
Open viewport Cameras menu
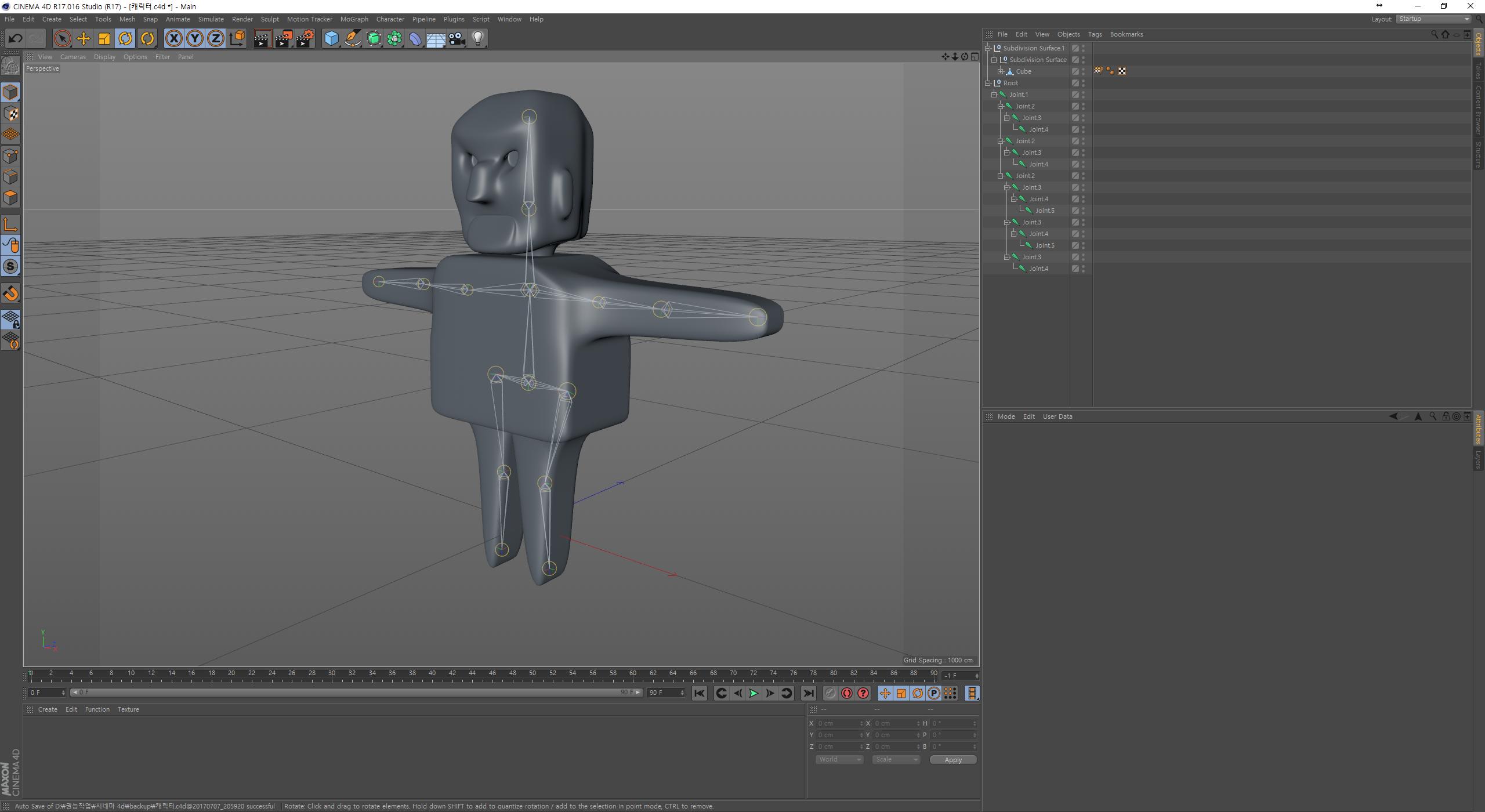coord(73,57)
